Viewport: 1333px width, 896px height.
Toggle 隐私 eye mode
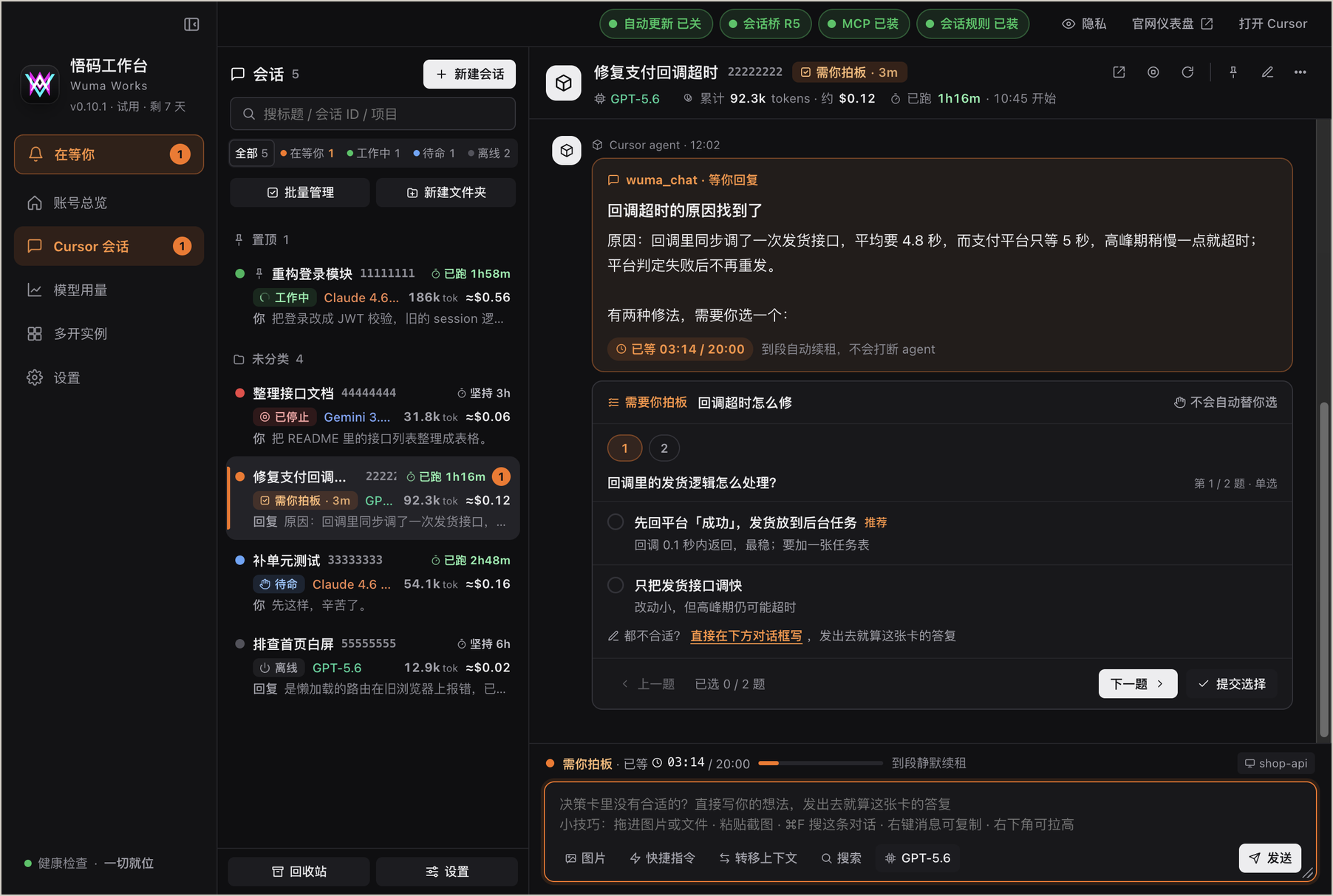1084,24
